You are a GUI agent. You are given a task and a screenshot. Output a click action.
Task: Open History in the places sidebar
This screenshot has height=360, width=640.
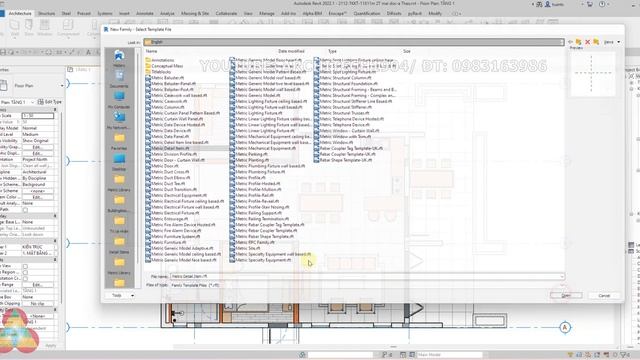pyautogui.click(x=119, y=58)
